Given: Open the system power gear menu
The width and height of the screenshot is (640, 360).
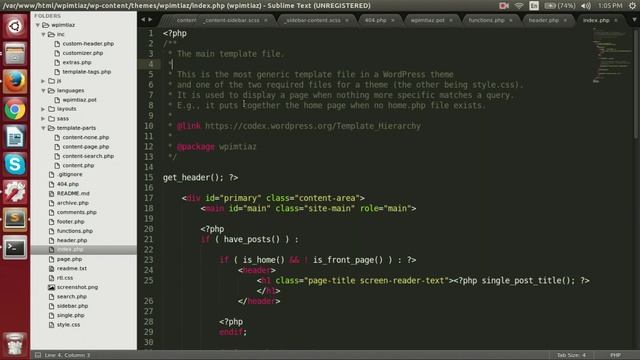Looking at the screenshot, I should (x=632, y=6).
